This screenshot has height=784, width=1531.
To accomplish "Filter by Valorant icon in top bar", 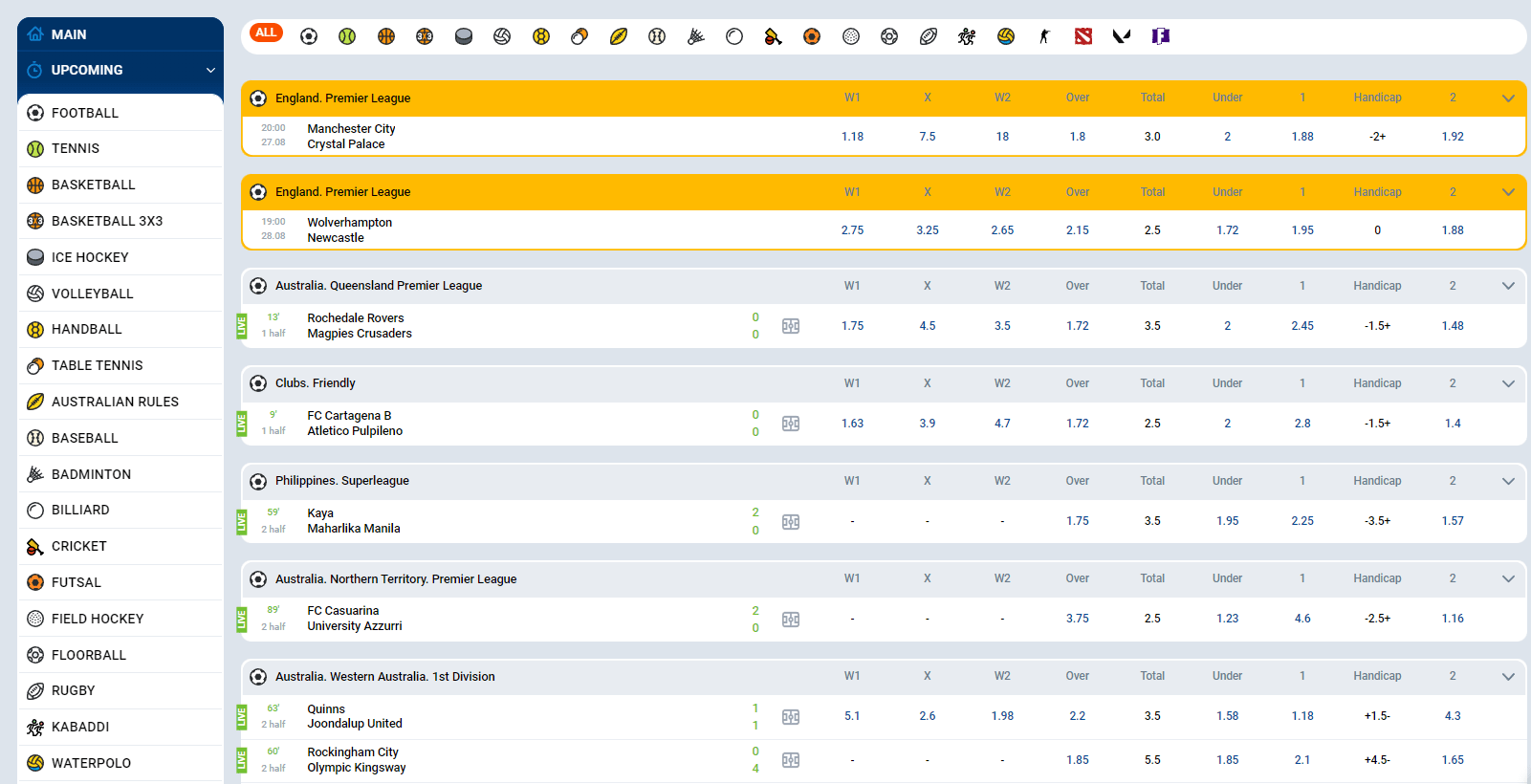I will tap(1122, 36).
